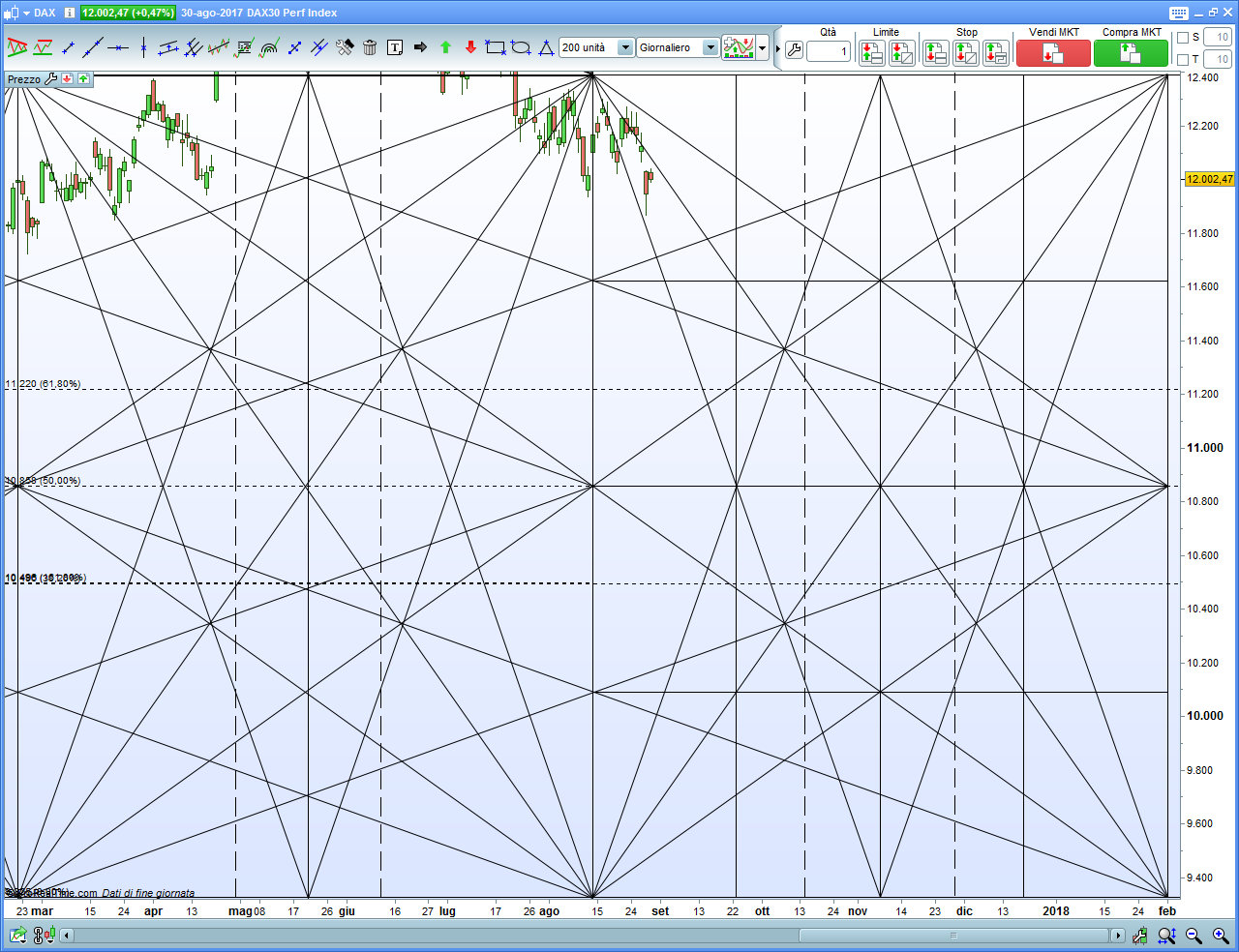
Task: Click the trash can delete-objects icon
Action: click(x=370, y=47)
